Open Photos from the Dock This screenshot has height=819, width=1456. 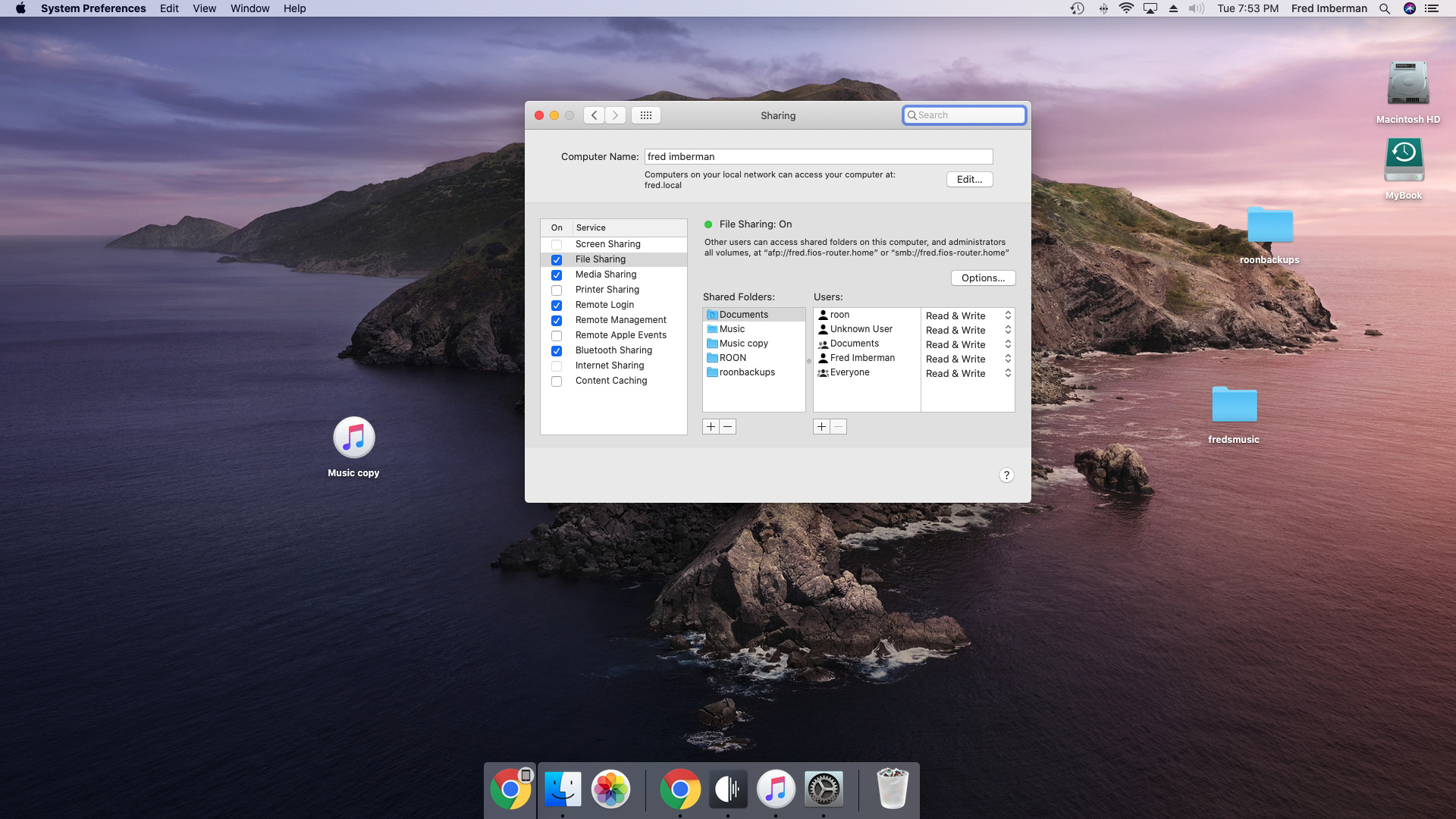(610, 789)
